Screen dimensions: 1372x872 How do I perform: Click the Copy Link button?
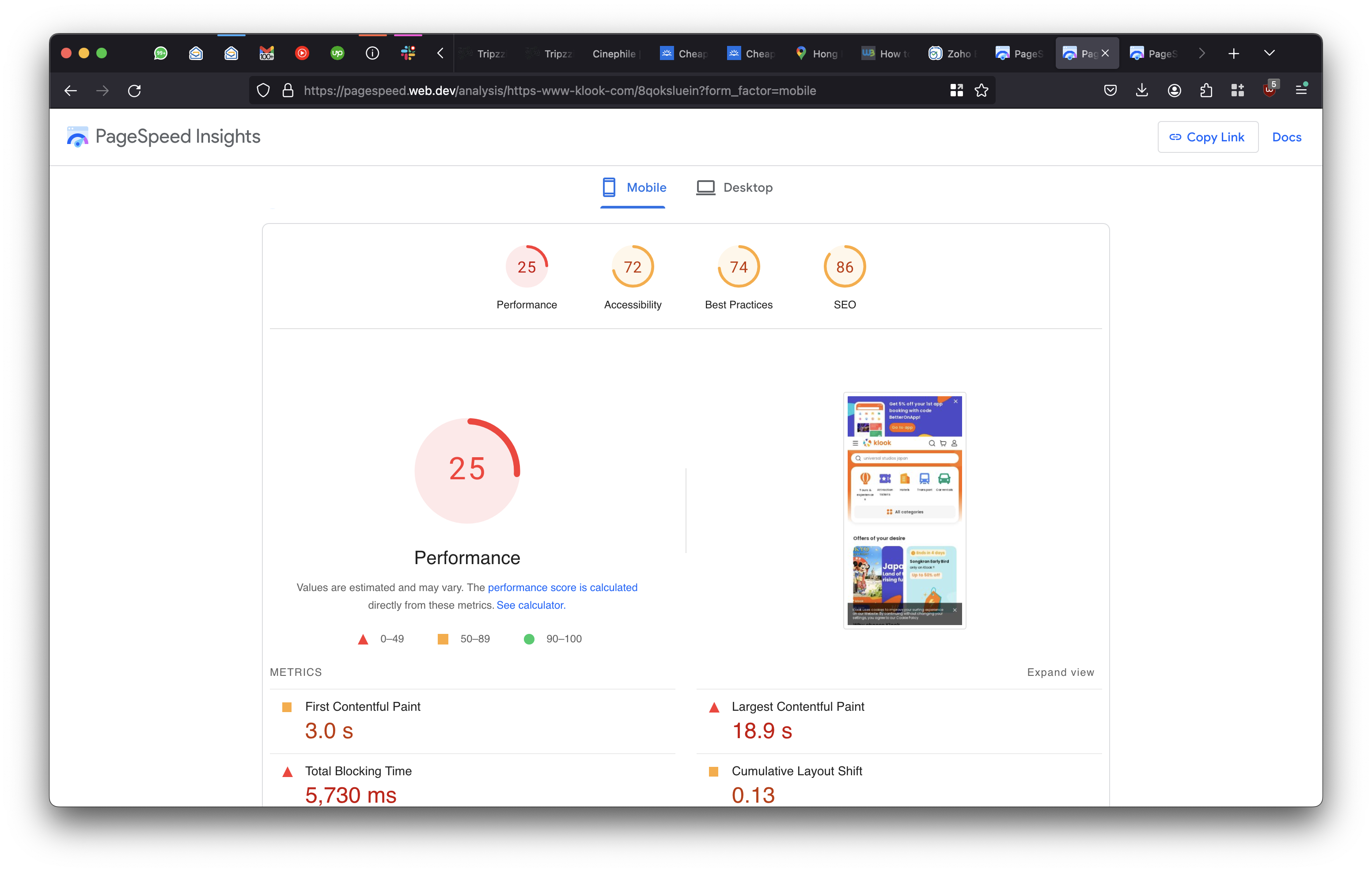pos(1207,137)
